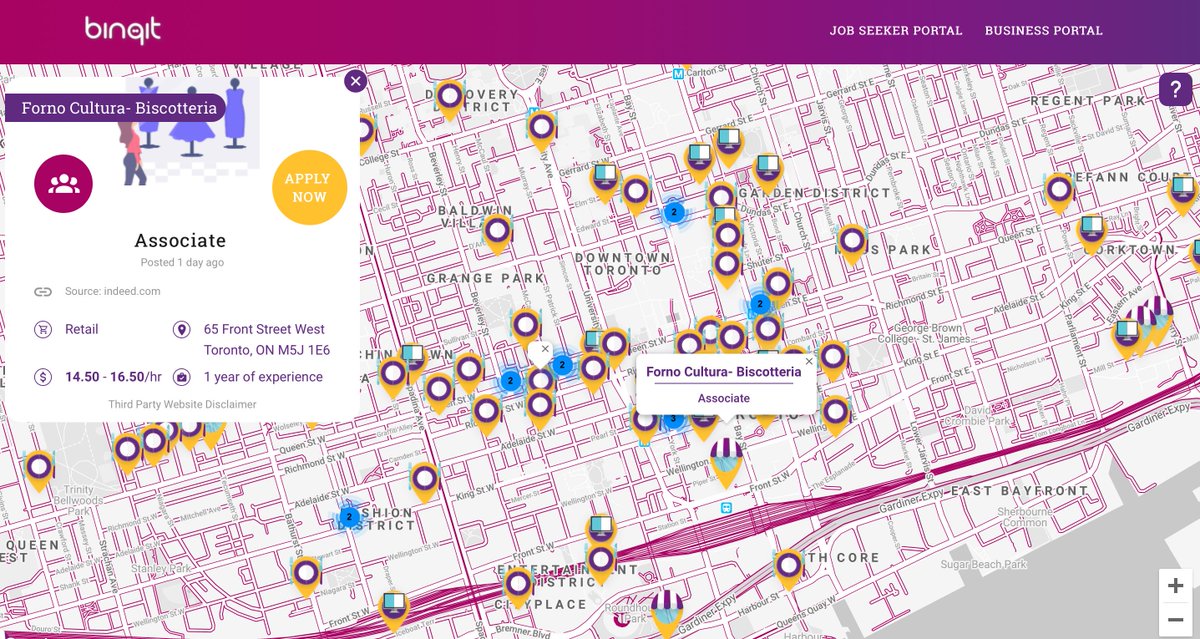
Task: Zoom out of the map with minus
Action: click(x=1176, y=620)
